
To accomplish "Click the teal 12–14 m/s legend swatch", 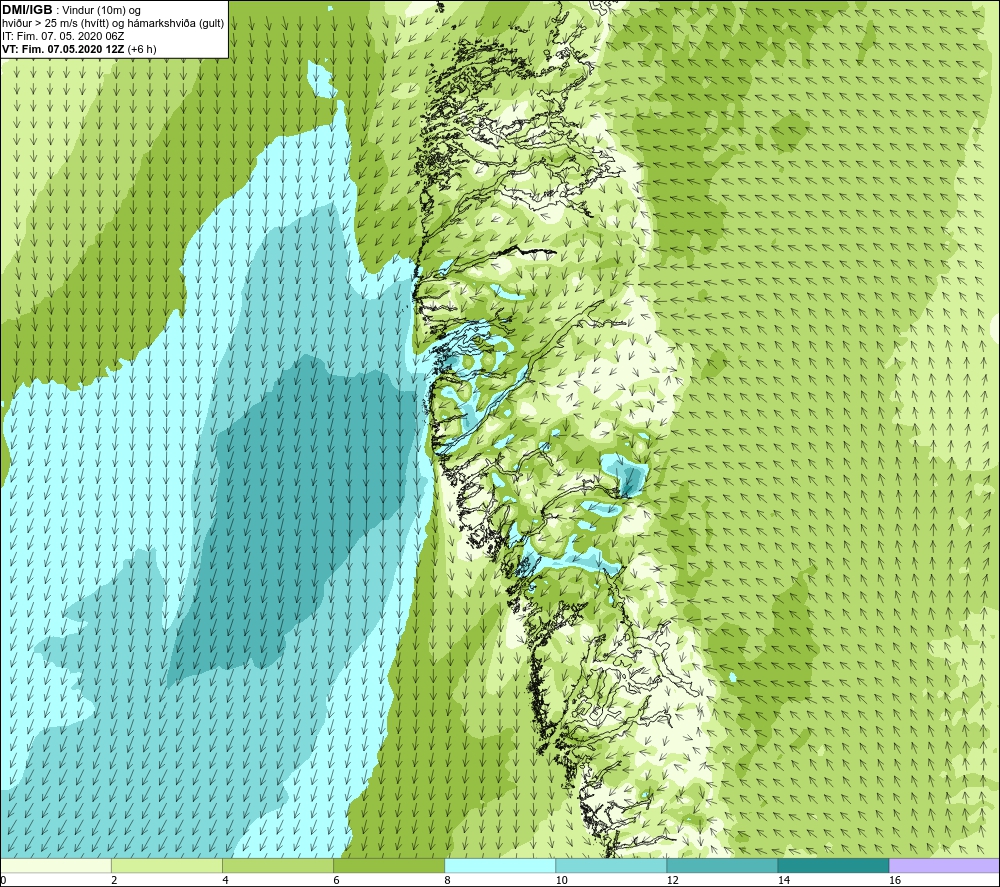I will [722, 865].
